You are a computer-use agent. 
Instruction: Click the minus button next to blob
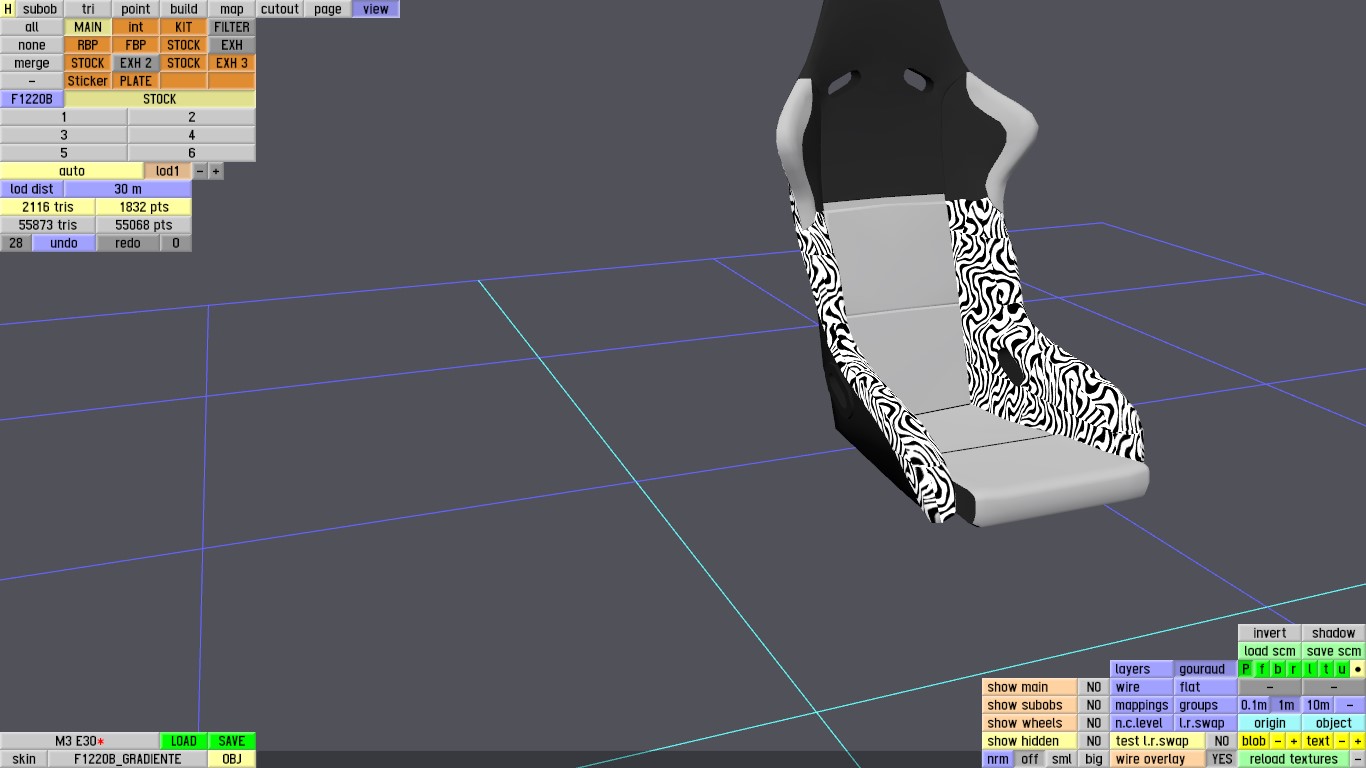[1278, 741]
